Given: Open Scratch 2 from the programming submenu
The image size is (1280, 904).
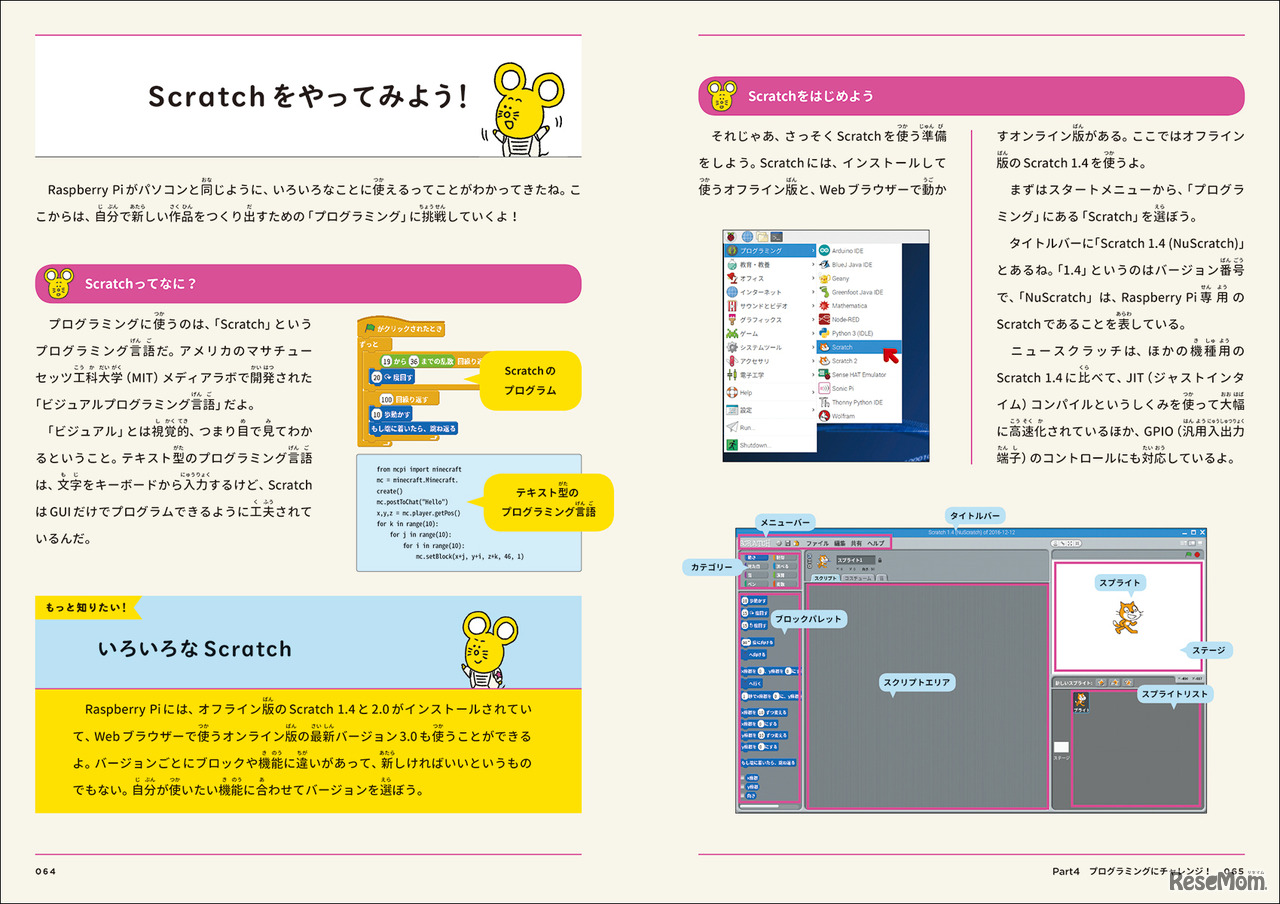Looking at the screenshot, I should pyautogui.click(x=859, y=361).
